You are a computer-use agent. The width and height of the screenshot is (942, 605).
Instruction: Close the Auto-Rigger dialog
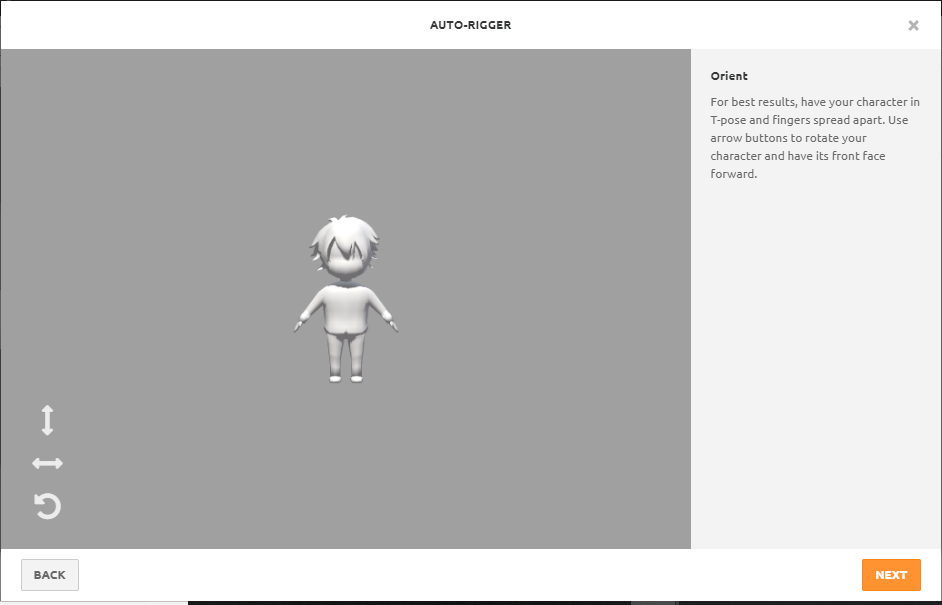point(913,25)
